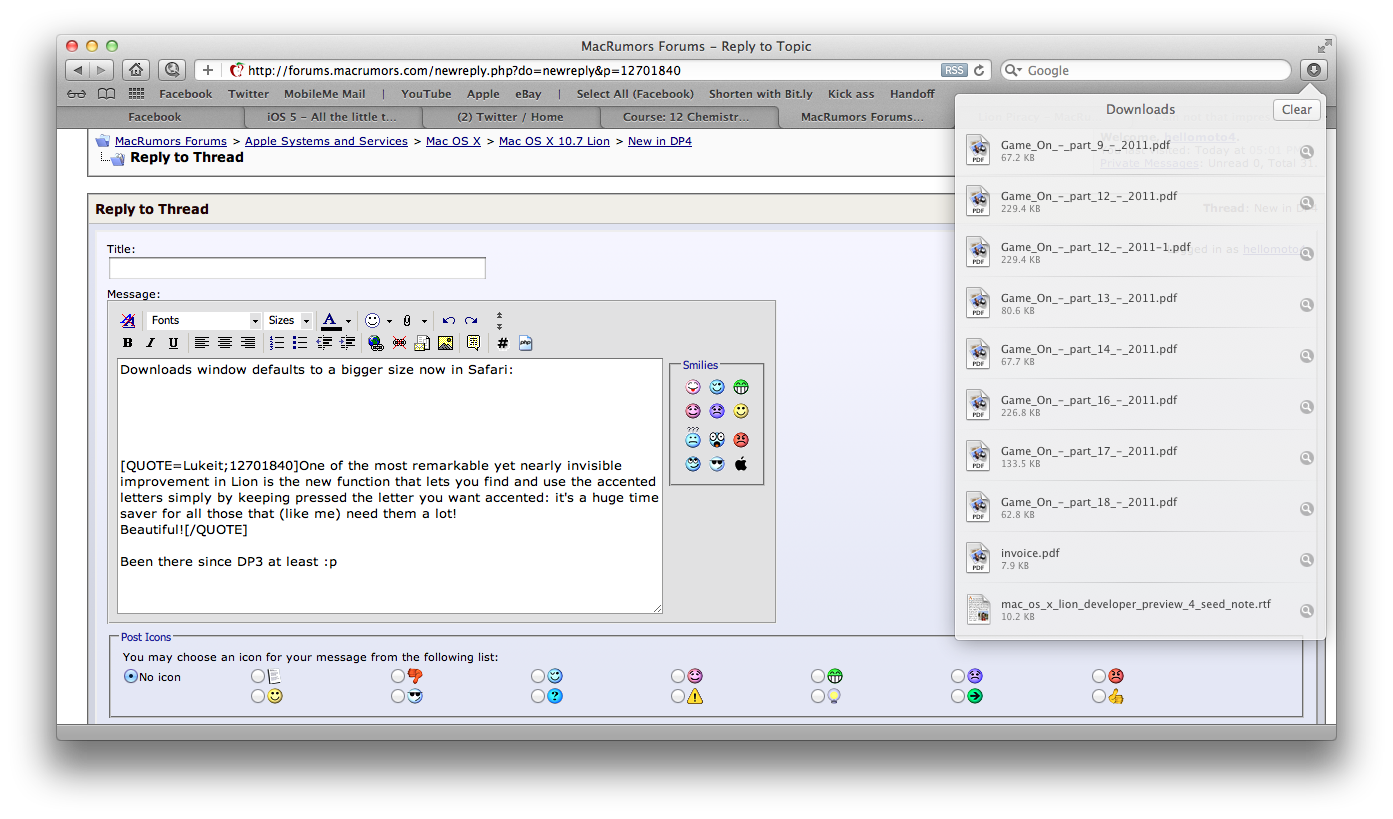Click the Remove Text Formatting icon
The width and height of the screenshot is (1393, 819).
tap(127, 321)
